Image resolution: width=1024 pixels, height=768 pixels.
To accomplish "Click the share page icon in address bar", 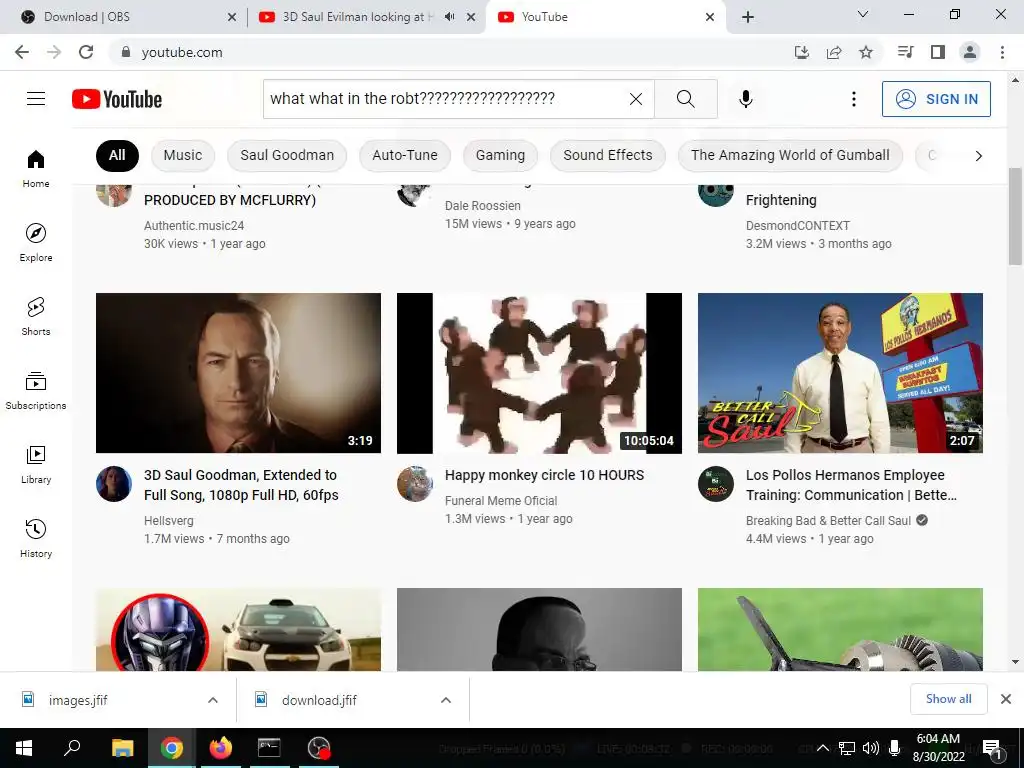I will tap(834, 52).
